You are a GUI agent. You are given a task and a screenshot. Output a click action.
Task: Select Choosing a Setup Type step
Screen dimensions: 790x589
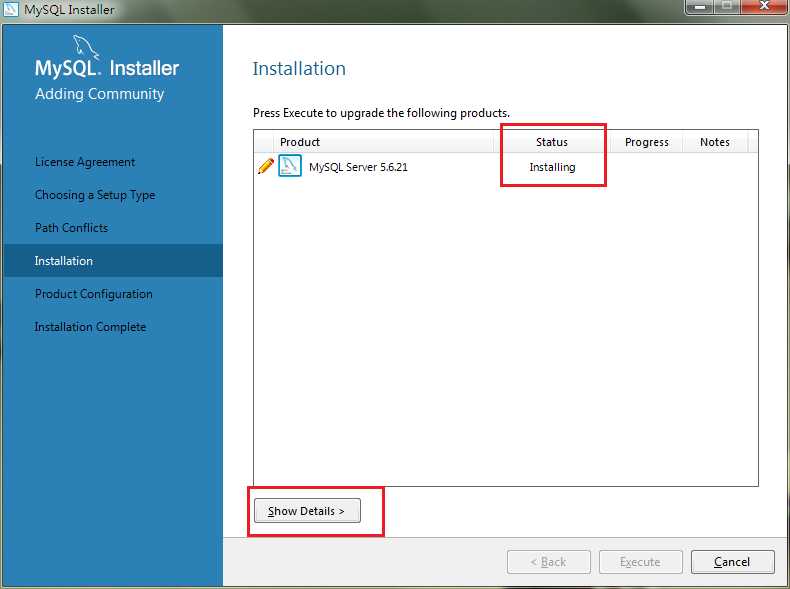tap(95, 195)
